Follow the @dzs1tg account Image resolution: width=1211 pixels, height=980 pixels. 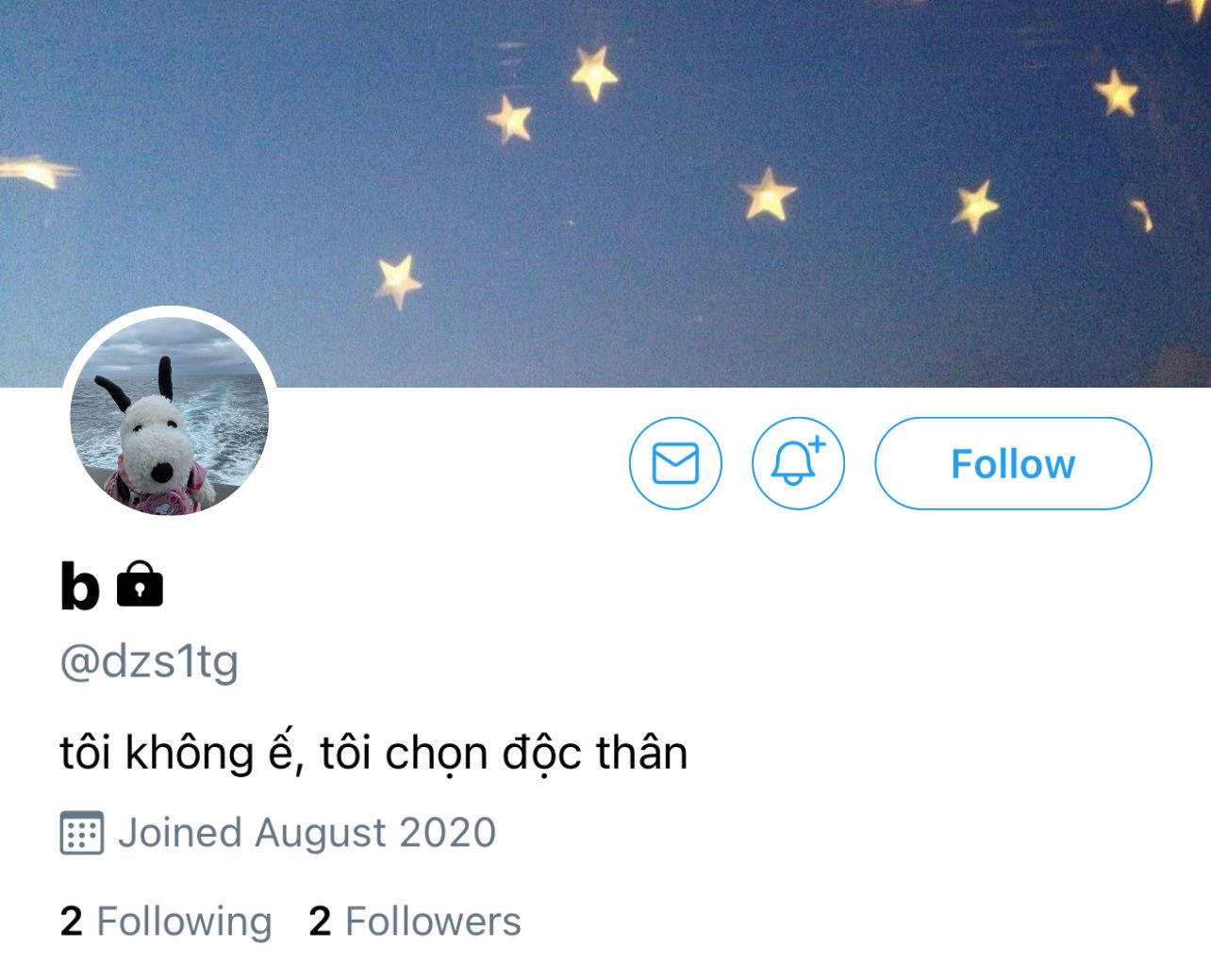(x=1013, y=463)
